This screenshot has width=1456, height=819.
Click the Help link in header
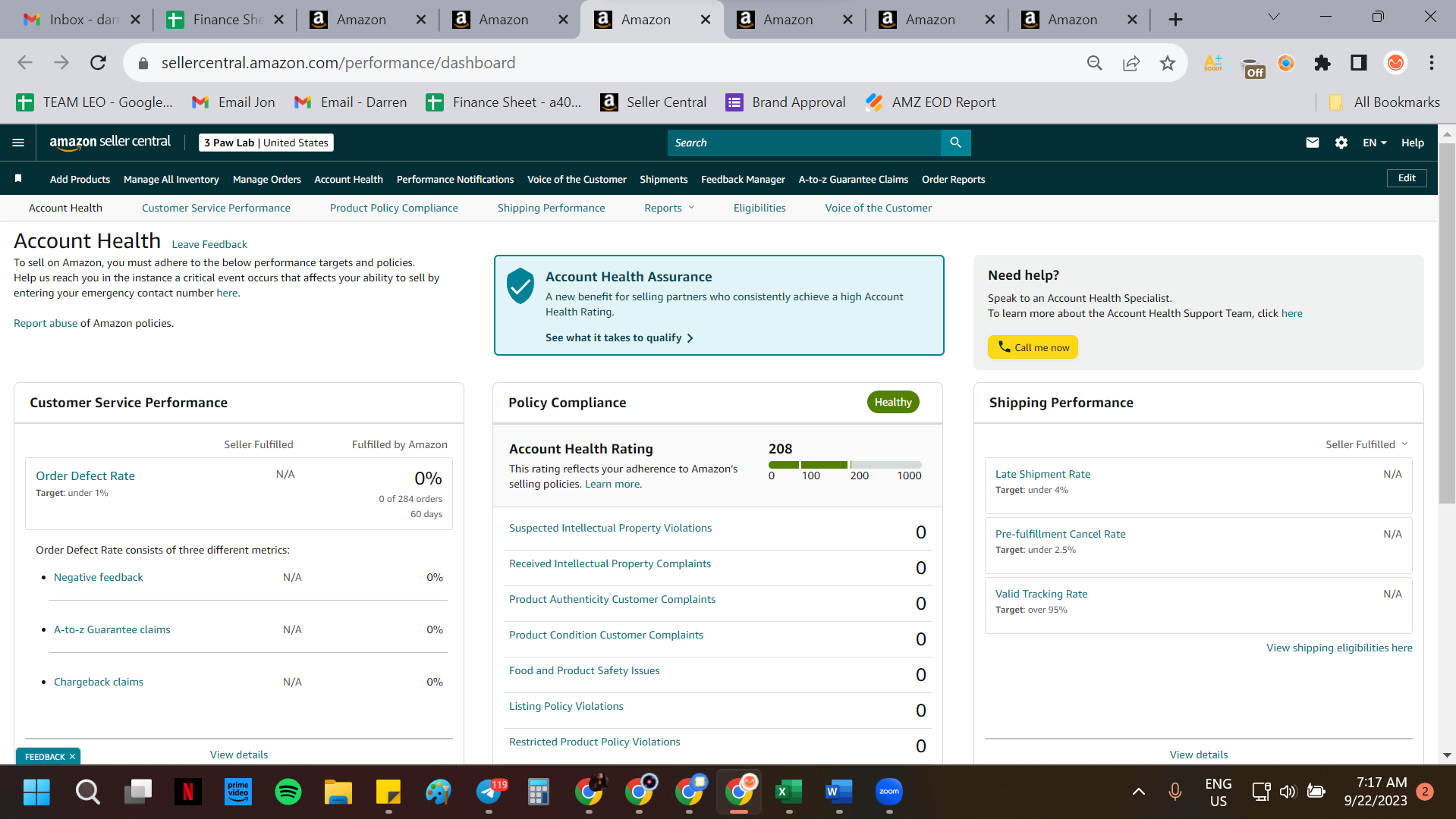[x=1412, y=143]
